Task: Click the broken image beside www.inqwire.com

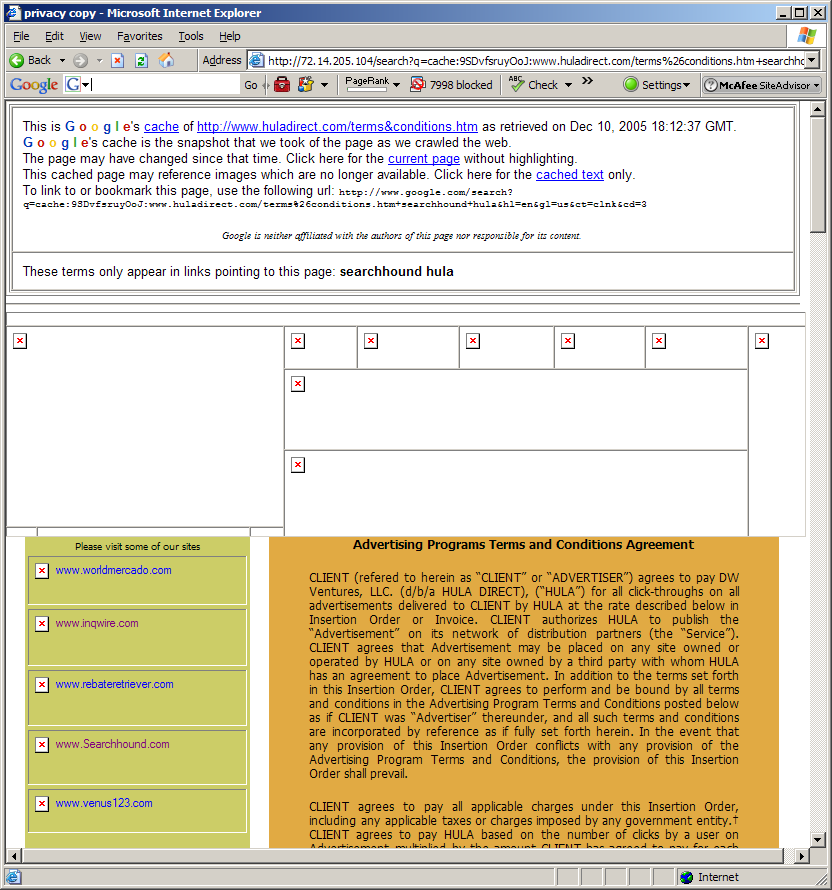Action: (42, 624)
